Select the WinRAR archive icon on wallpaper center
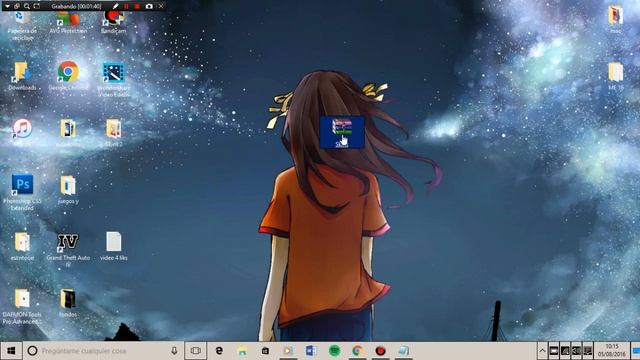This screenshot has width=640, height=360. 342,132
